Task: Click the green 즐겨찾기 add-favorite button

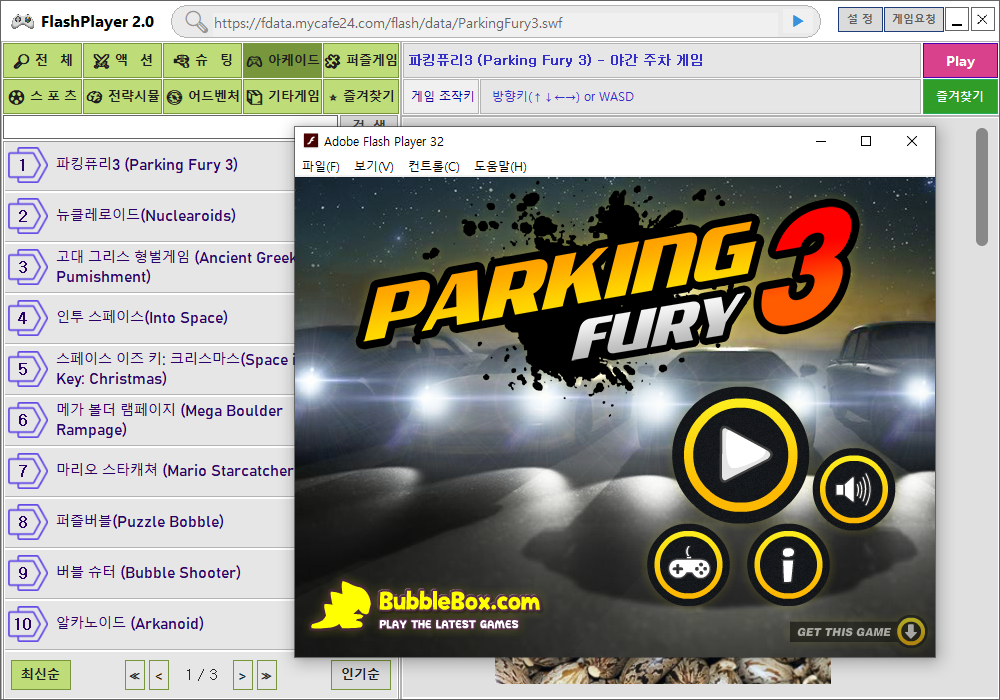Action: tap(960, 96)
